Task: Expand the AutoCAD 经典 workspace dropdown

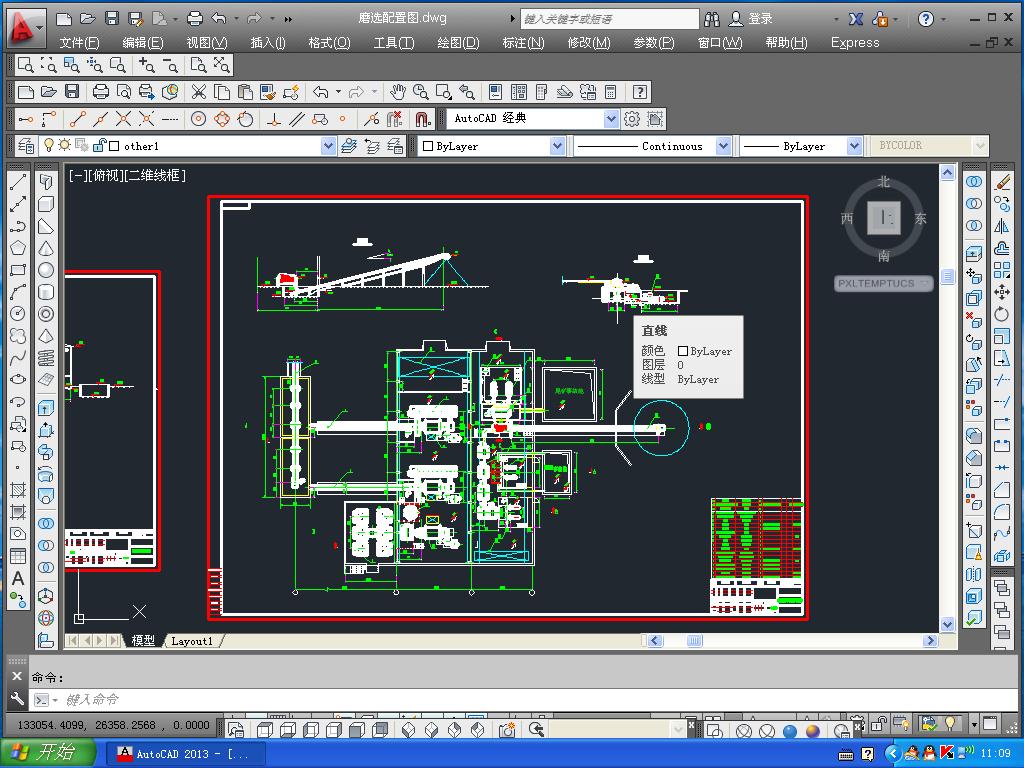Action: pos(611,119)
